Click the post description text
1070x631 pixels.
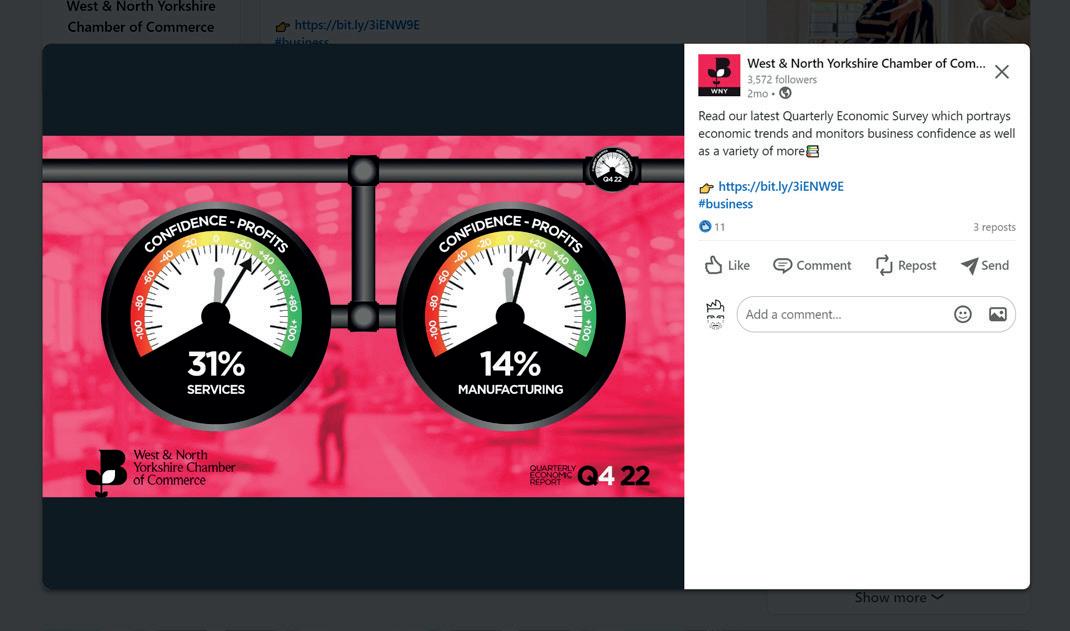[856, 134]
